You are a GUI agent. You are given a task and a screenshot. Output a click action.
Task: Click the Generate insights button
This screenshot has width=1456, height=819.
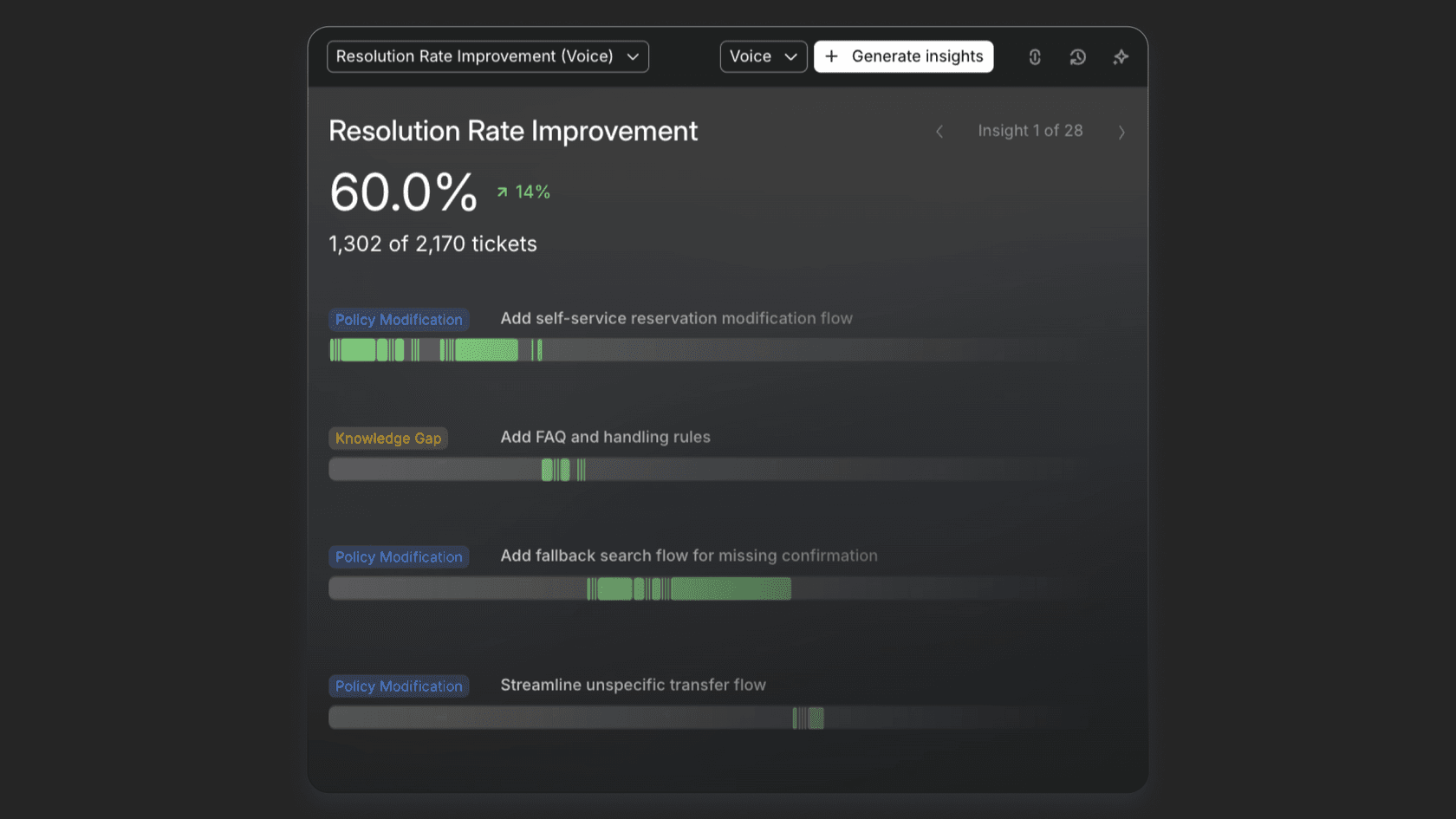pyautogui.click(x=904, y=56)
